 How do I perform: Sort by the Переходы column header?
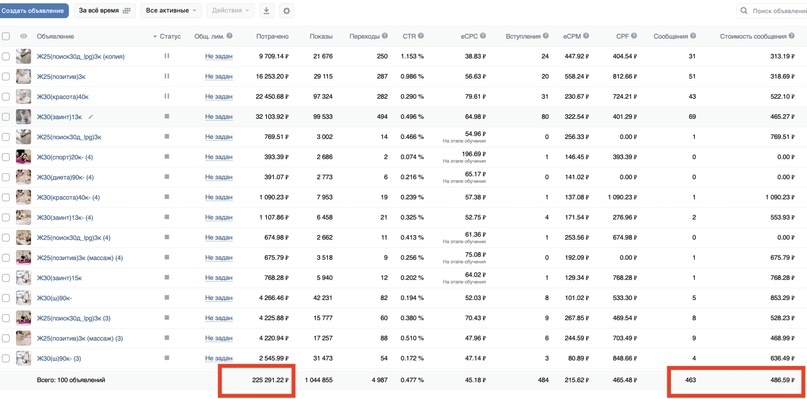click(364, 36)
